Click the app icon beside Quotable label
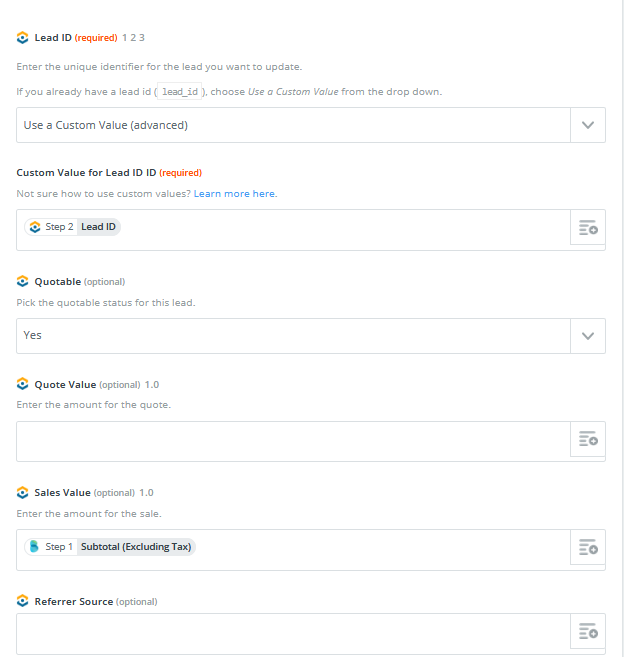The height and width of the screenshot is (657, 624). (x=23, y=282)
